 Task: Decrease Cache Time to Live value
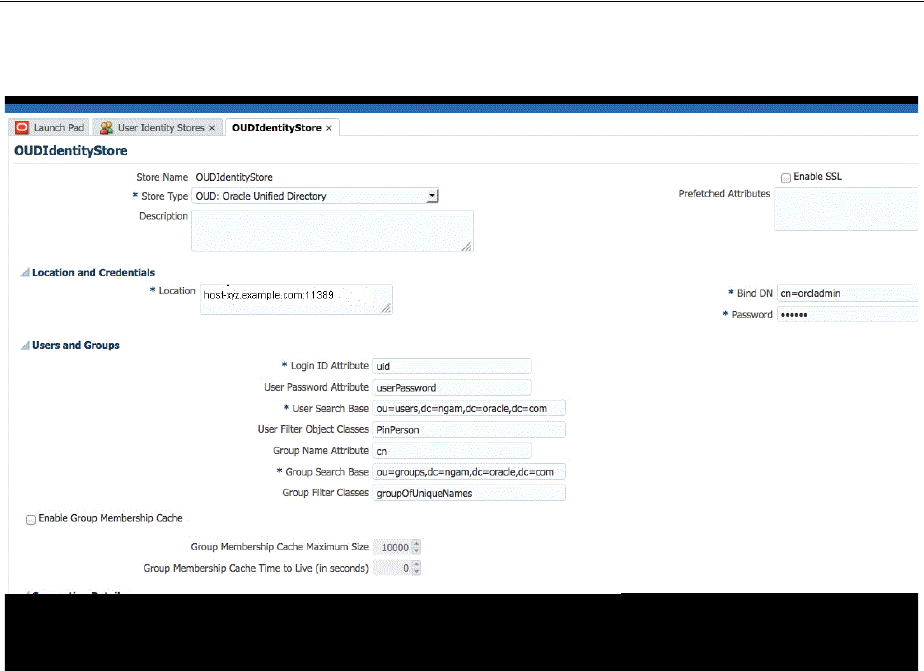(x=417, y=571)
